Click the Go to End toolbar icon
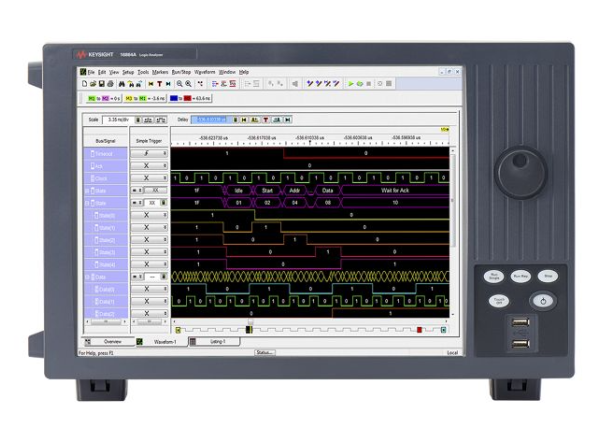The width and height of the screenshot is (606, 424). coord(168,84)
